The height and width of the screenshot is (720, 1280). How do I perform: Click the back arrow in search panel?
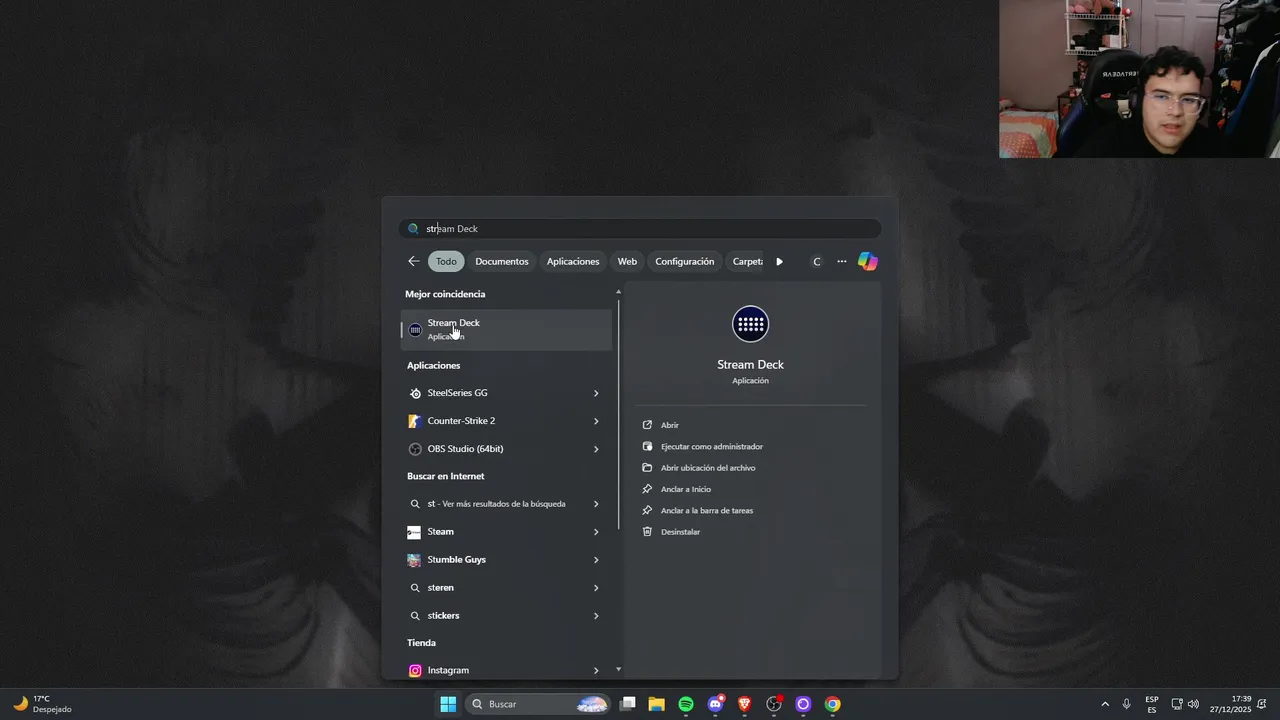click(414, 261)
